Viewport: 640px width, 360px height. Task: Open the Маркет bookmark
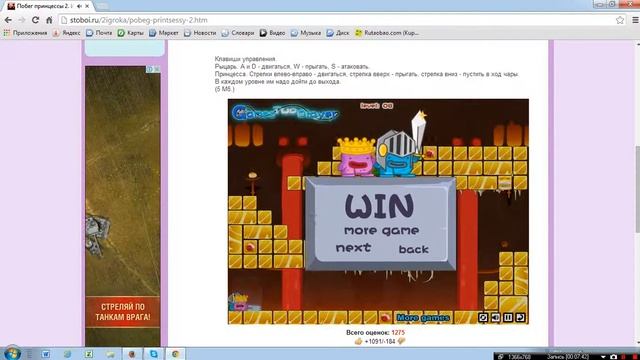(x=164, y=33)
